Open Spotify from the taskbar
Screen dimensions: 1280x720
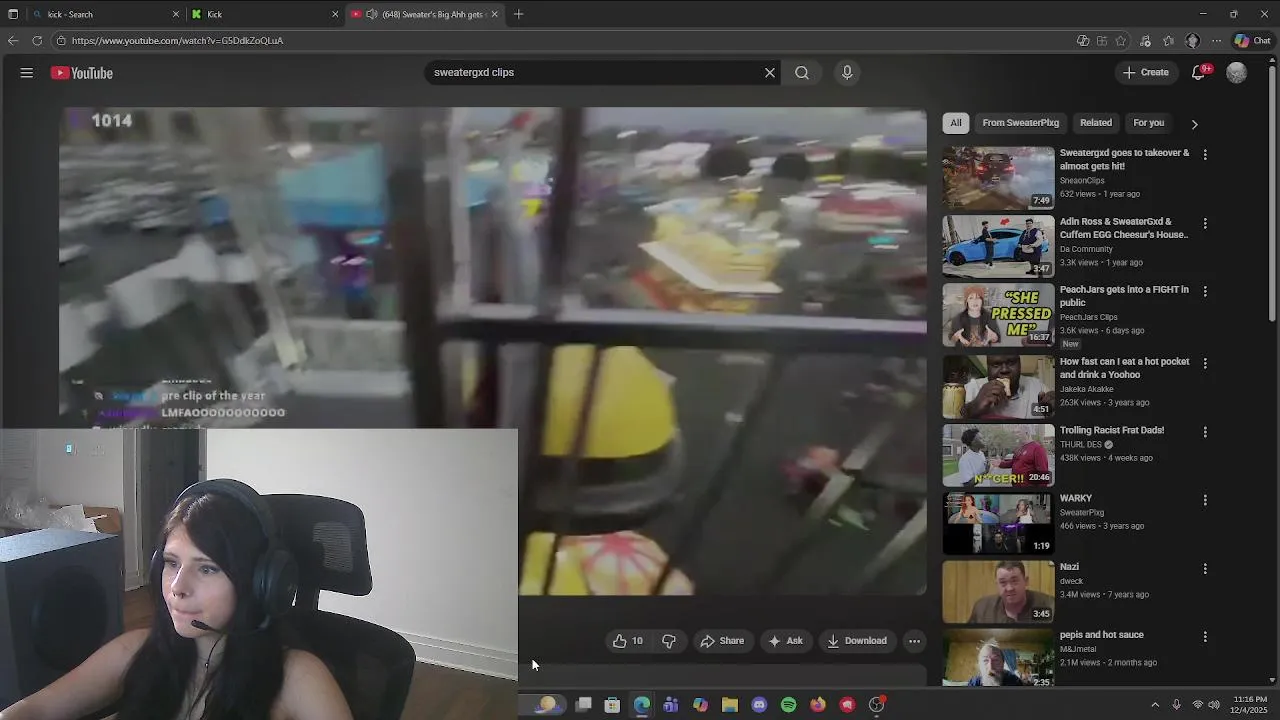click(x=789, y=705)
